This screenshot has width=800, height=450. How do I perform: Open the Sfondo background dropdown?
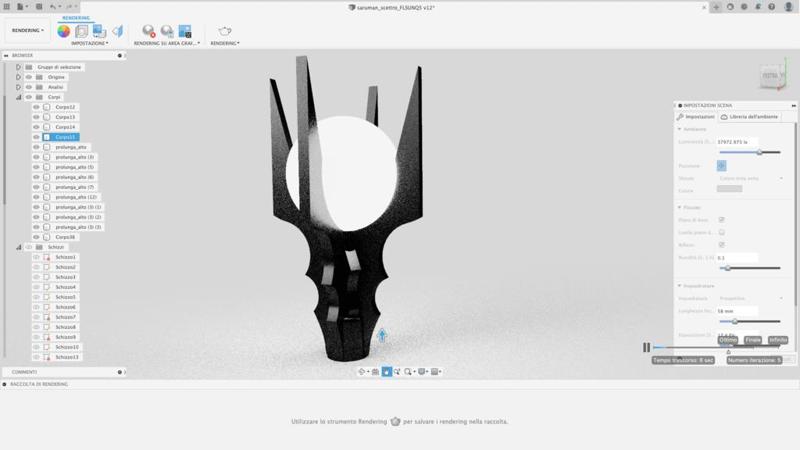coord(751,179)
